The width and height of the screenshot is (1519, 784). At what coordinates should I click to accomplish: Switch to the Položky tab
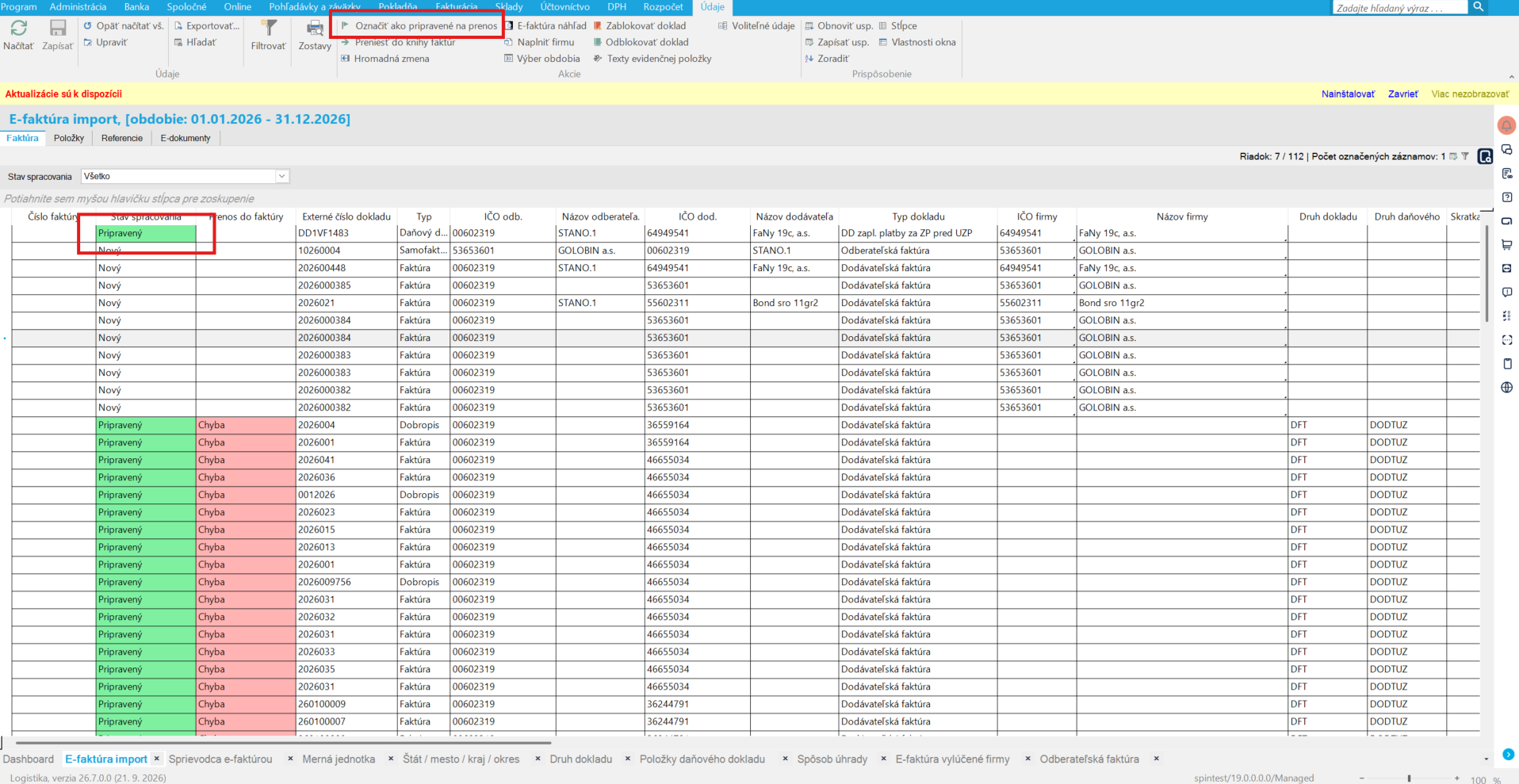[x=69, y=138]
